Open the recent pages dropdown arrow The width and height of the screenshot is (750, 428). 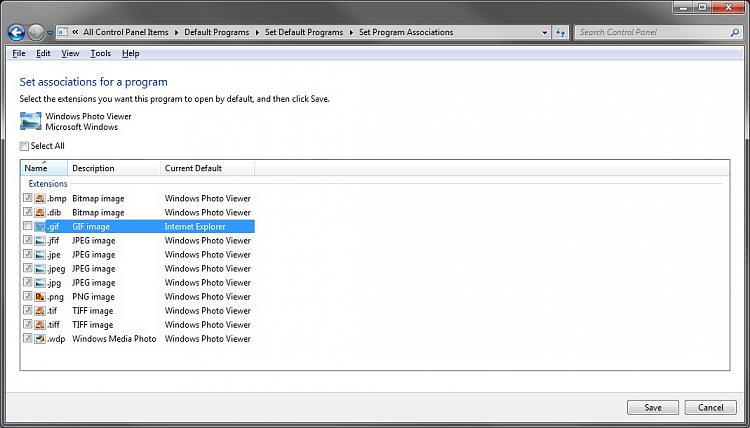pos(50,33)
